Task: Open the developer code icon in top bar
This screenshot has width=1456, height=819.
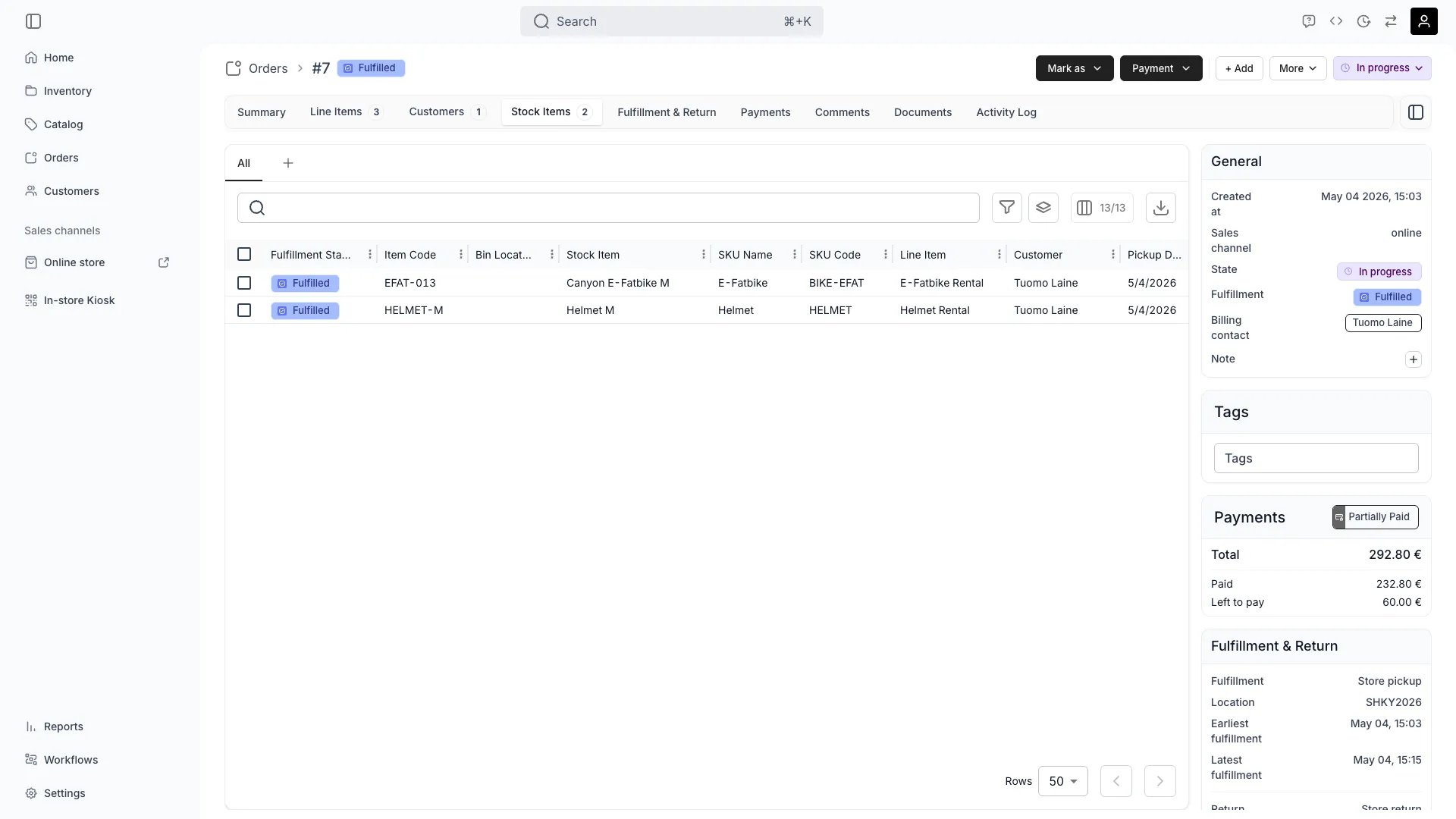Action: pyautogui.click(x=1336, y=21)
